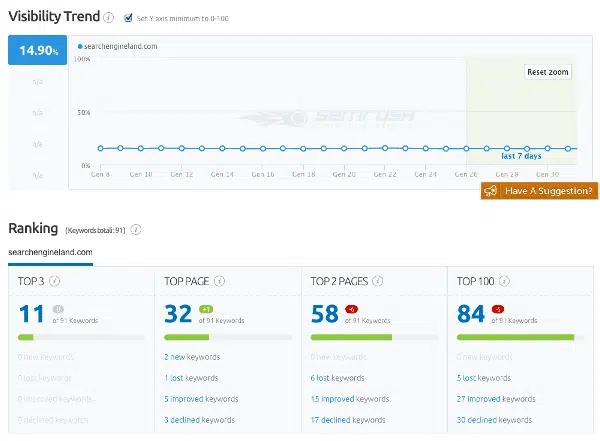
Task: Open 30 declined keywords under TOP 100
Action: [494, 420]
